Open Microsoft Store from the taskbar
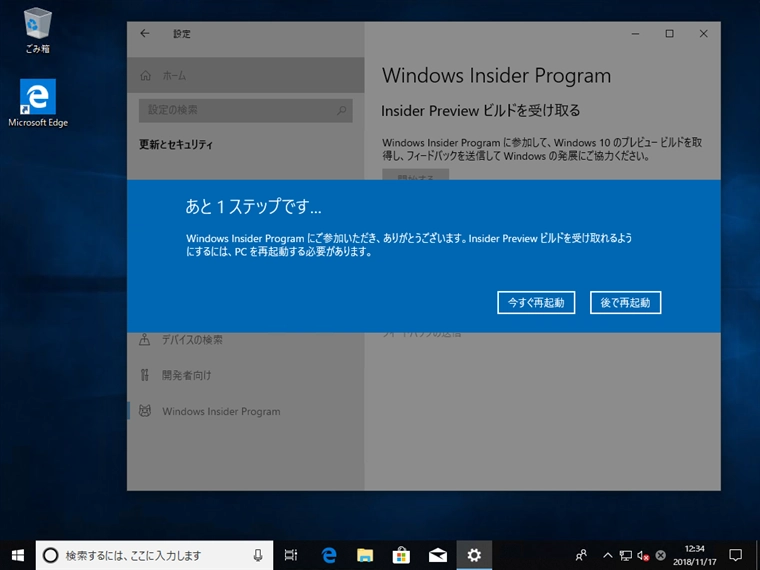Image resolution: width=760 pixels, height=570 pixels. 401,555
